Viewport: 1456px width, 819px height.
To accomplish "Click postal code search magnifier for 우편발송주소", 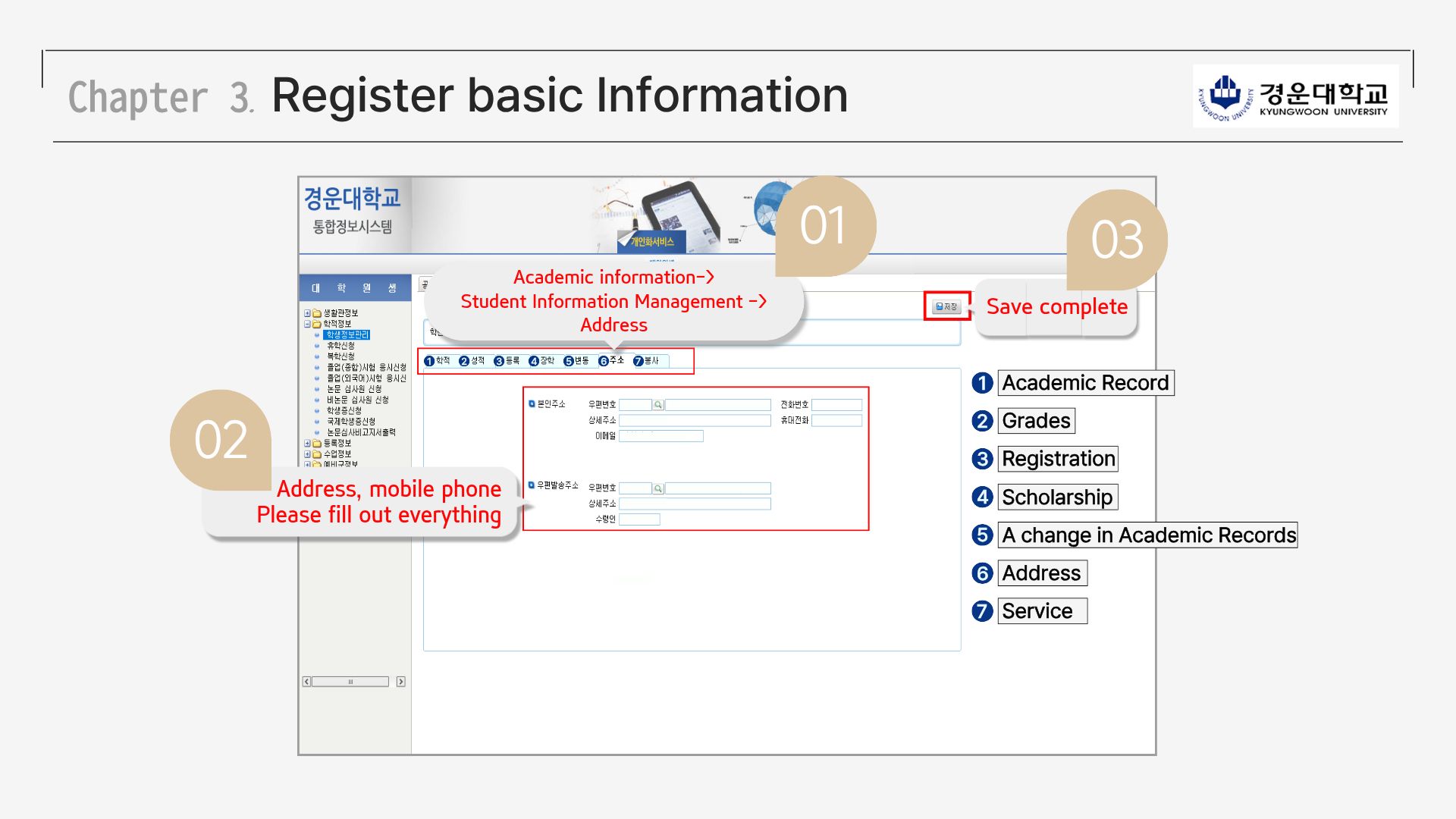I will click(x=658, y=488).
